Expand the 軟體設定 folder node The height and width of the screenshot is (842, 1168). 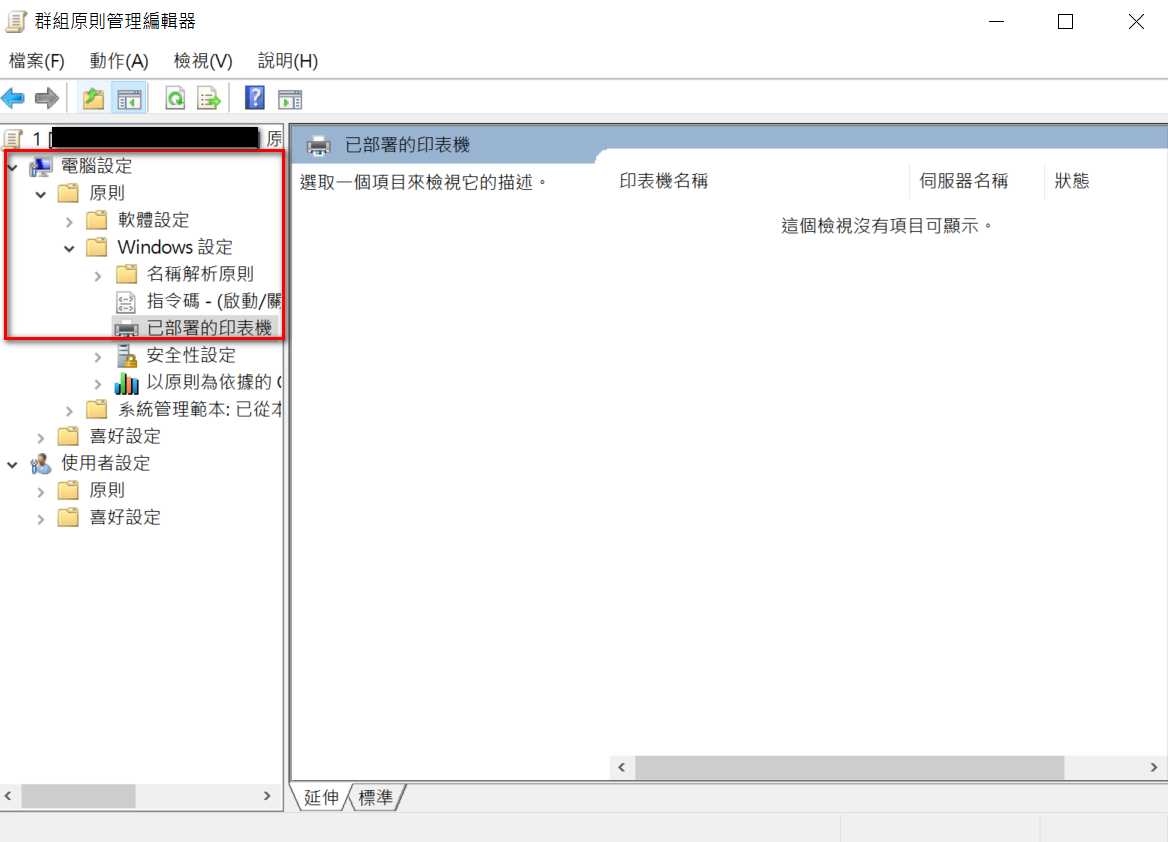[69, 220]
